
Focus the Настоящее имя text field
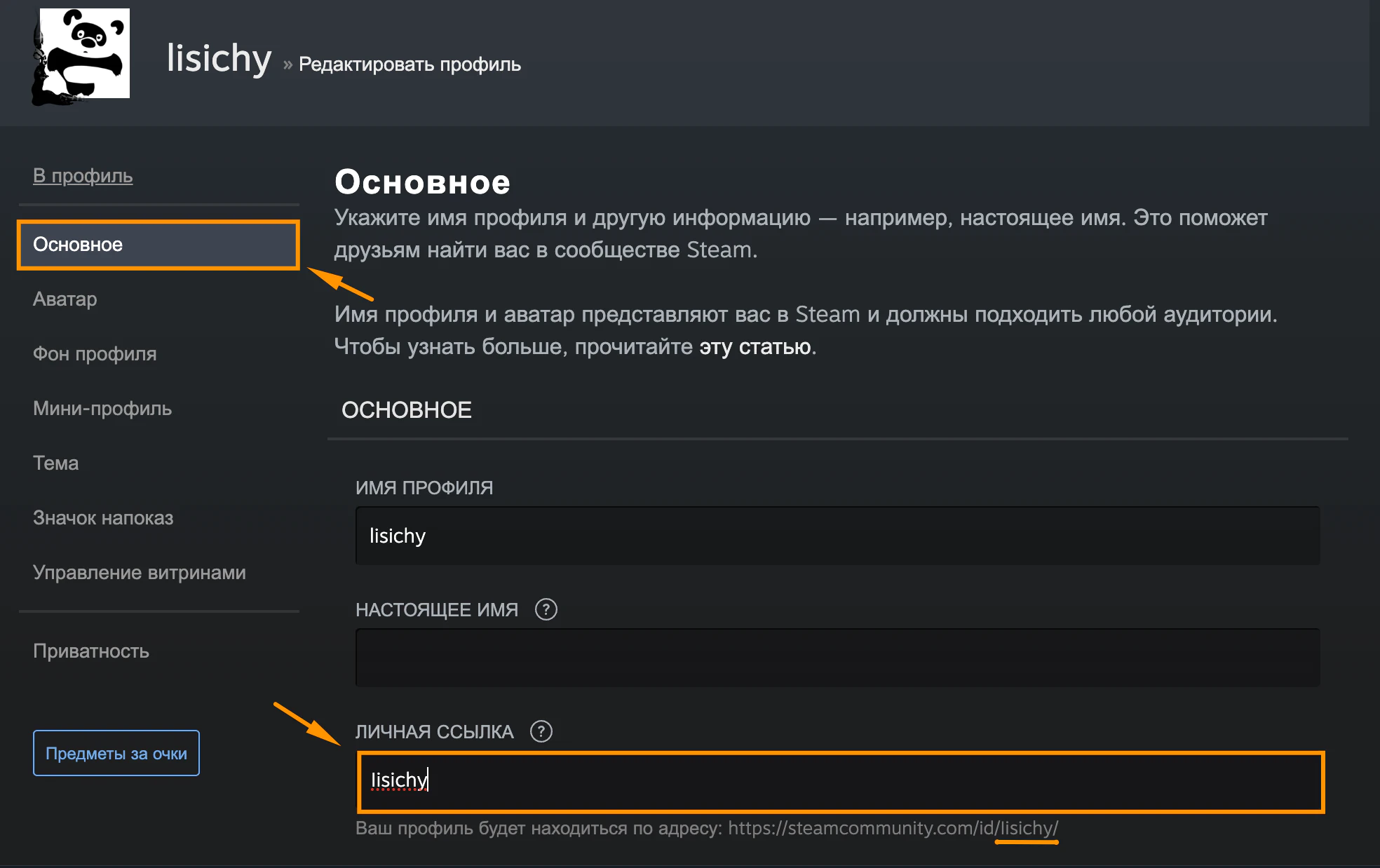[x=838, y=658]
